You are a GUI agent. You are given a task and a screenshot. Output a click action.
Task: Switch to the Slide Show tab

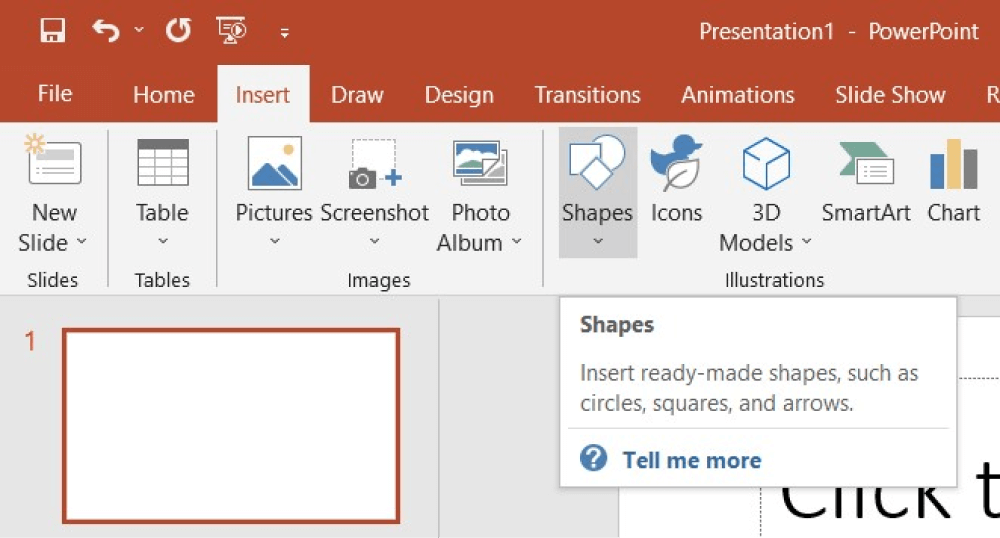[x=890, y=94]
